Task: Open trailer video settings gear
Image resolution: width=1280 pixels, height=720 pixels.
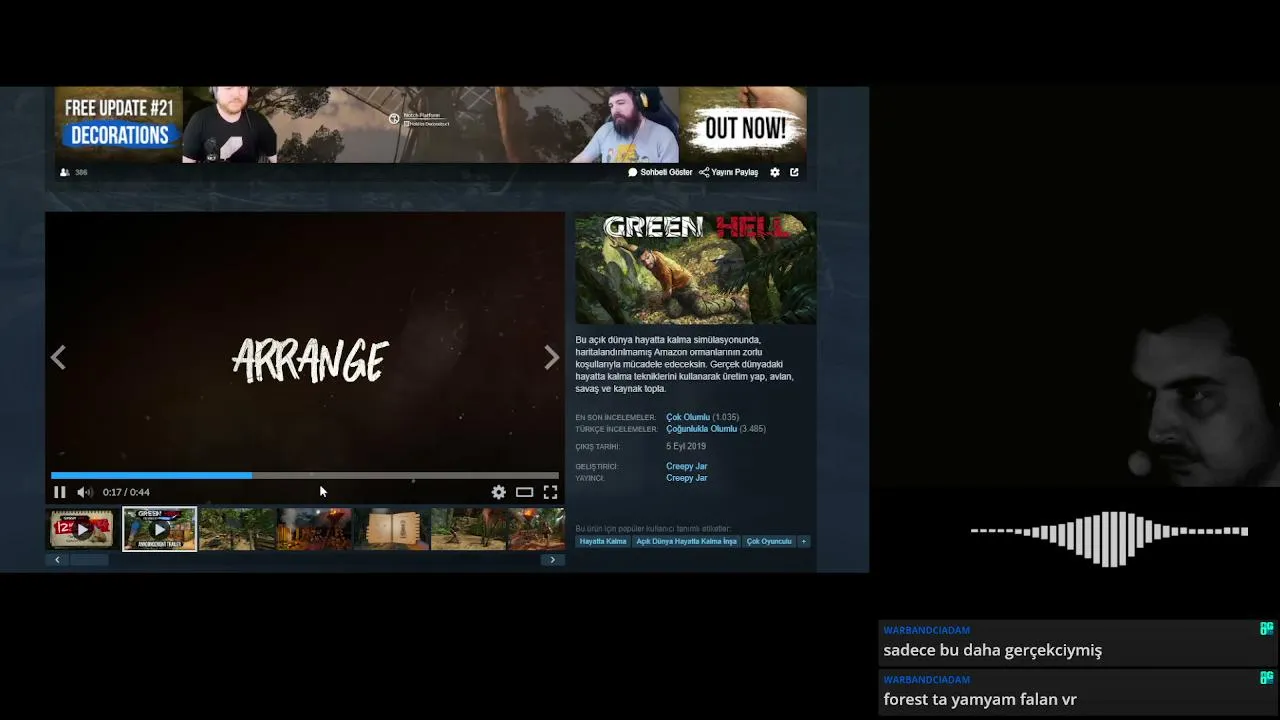Action: pyautogui.click(x=499, y=492)
